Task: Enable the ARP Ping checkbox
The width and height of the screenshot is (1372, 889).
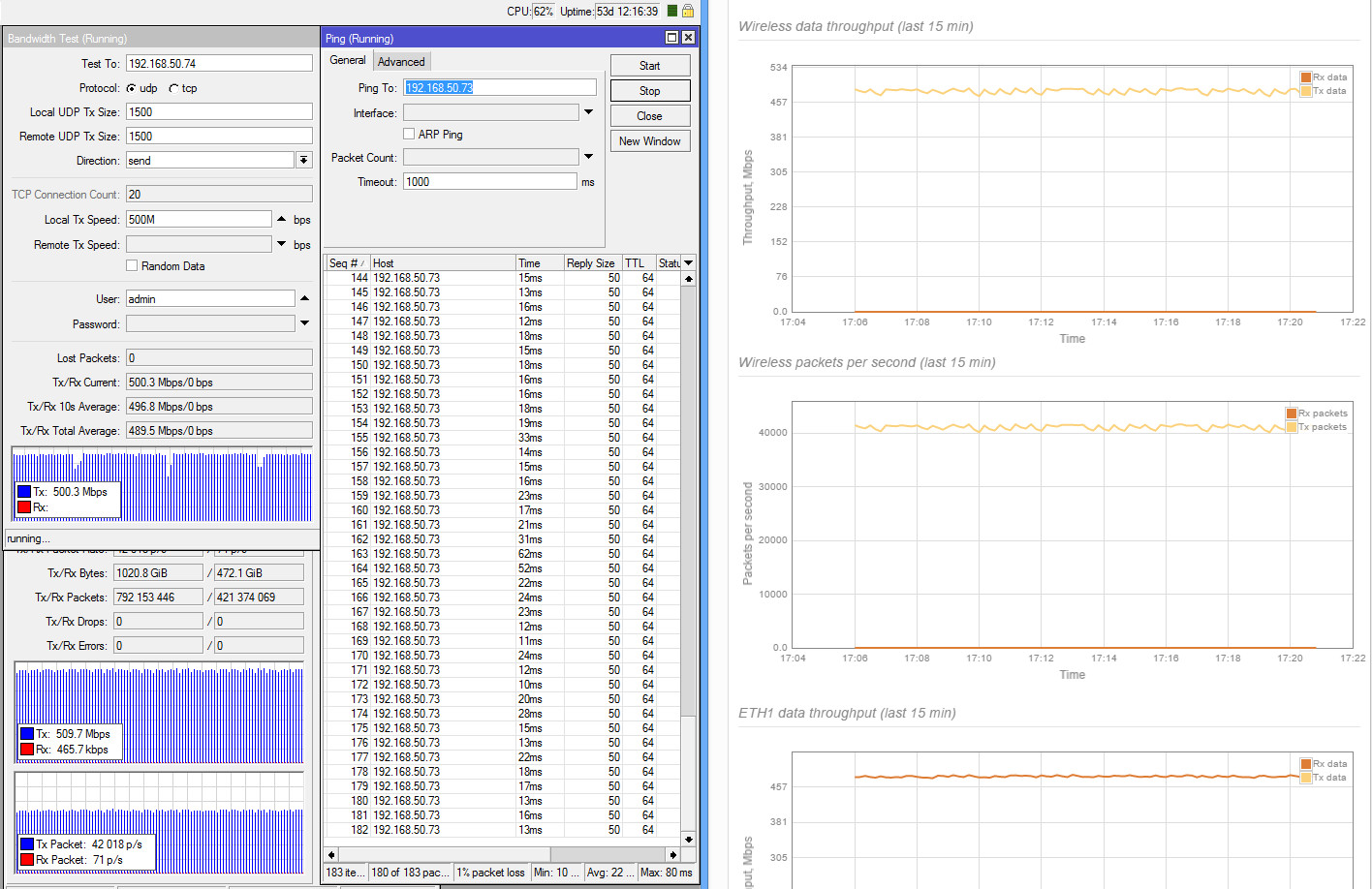Action: pos(409,135)
